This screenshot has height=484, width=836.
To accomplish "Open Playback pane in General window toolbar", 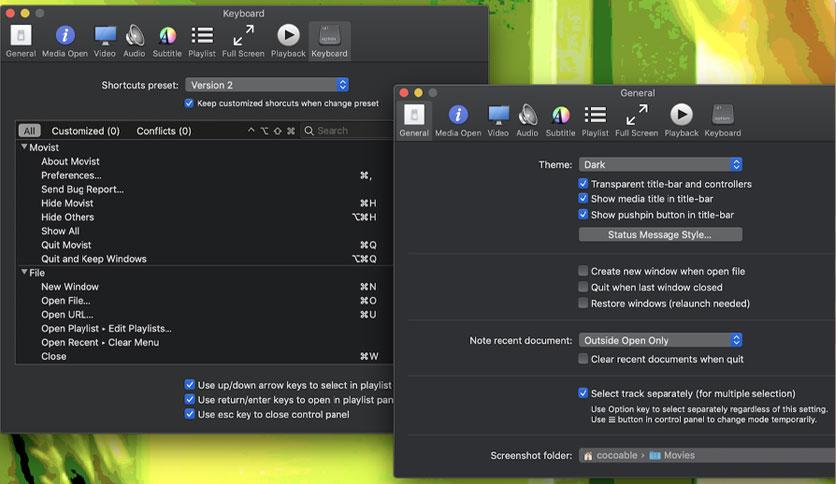I will tap(681, 120).
